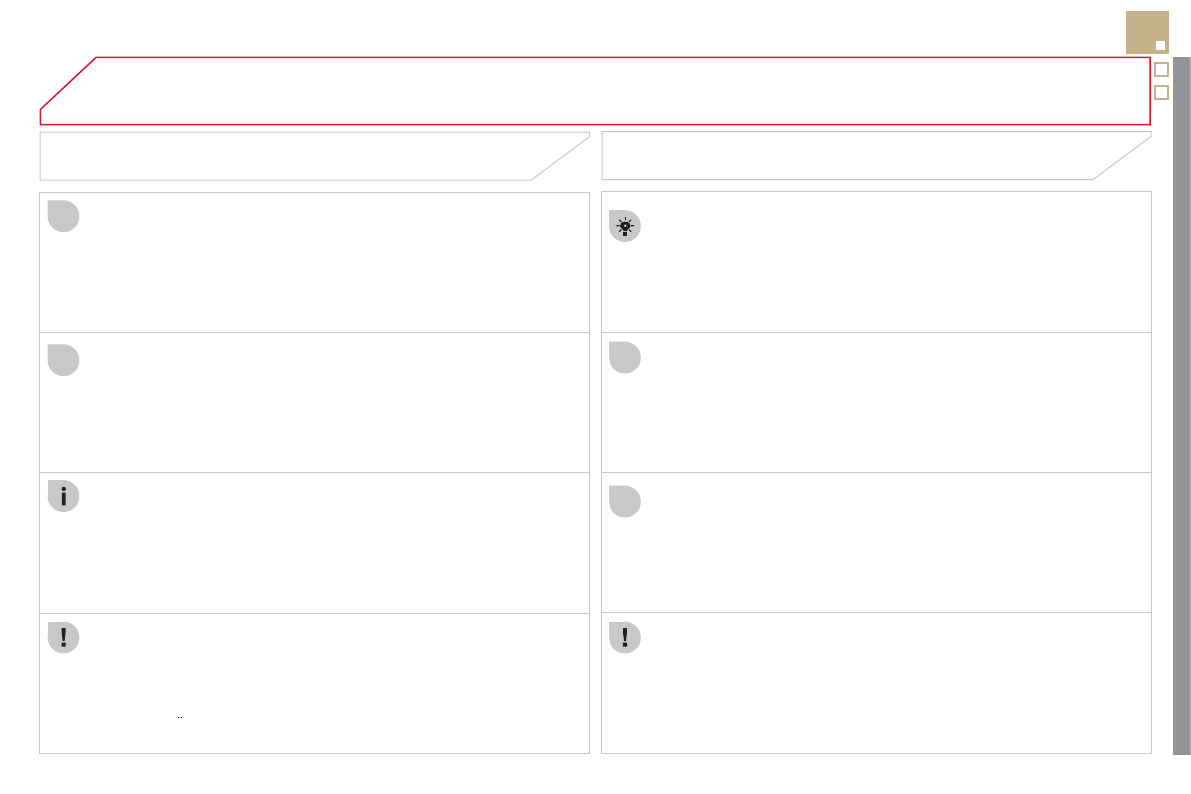Click the exclamation warning icon in right column

[625, 637]
